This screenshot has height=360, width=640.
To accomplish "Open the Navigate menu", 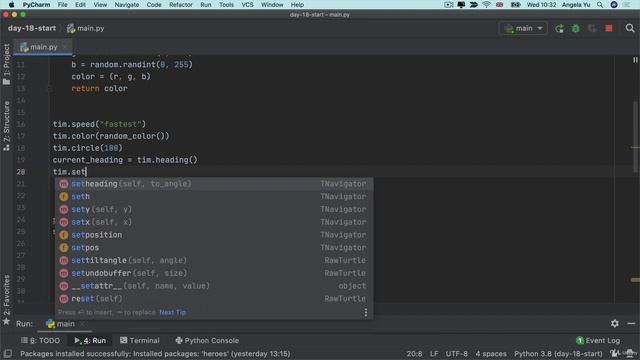I will coord(127,5).
